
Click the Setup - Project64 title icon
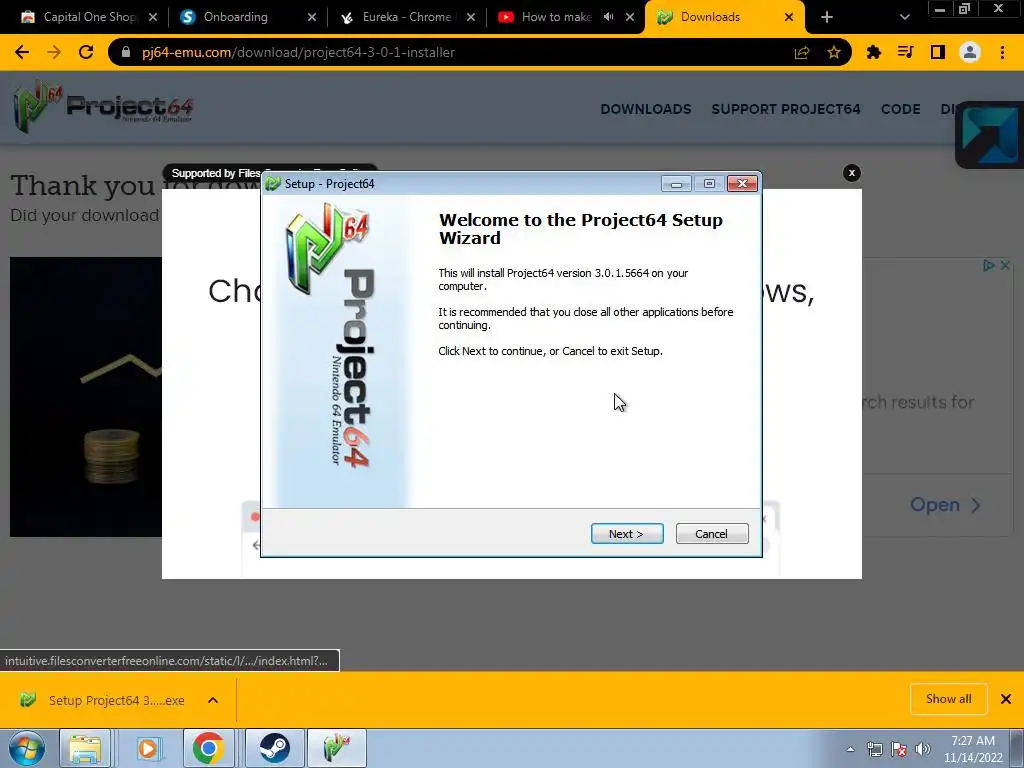click(274, 184)
